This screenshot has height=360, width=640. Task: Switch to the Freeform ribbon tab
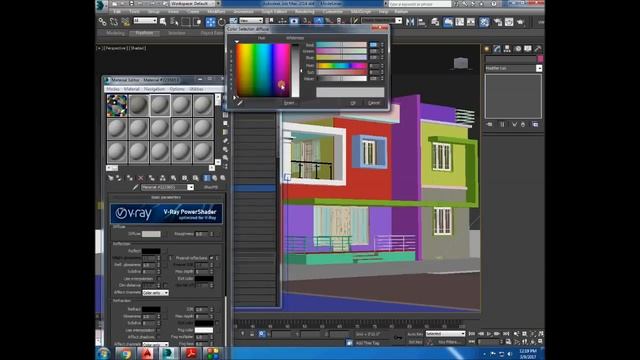coord(144,33)
